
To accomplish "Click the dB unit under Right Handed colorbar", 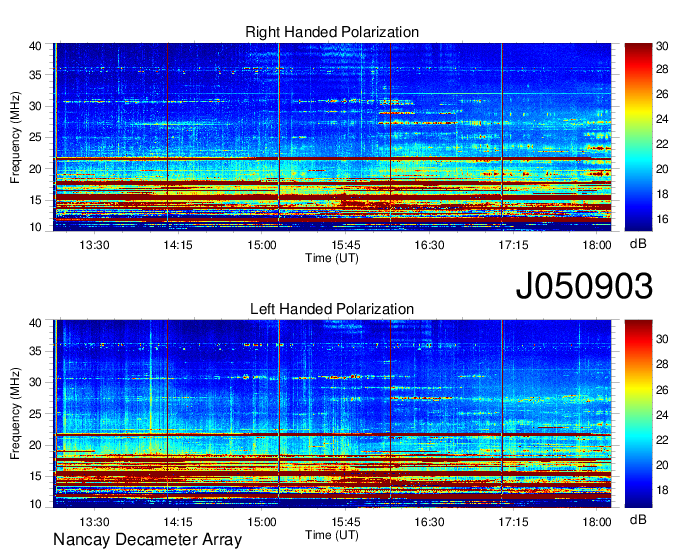I will [x=638, y=244].
